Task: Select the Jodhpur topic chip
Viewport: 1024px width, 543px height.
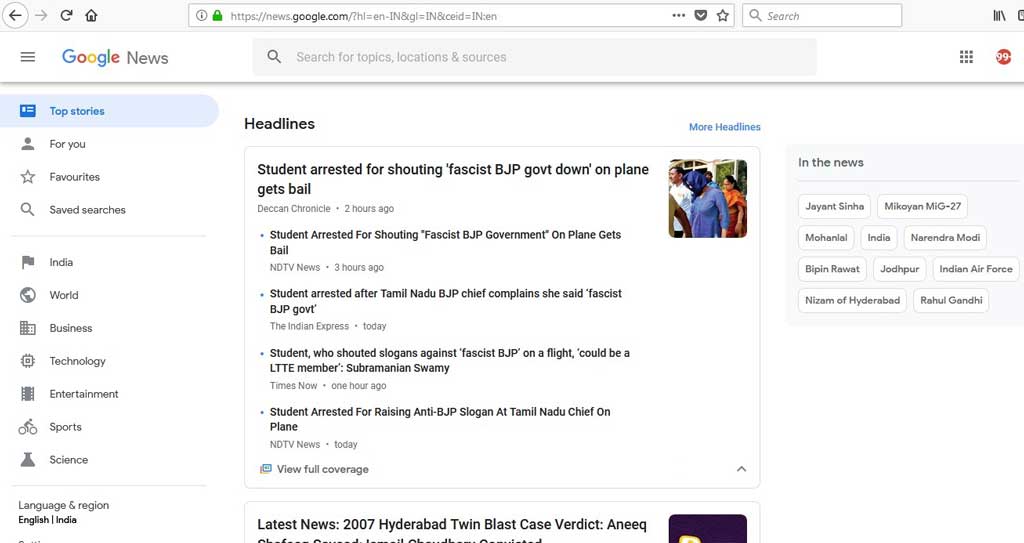Action: pos(899,269)
